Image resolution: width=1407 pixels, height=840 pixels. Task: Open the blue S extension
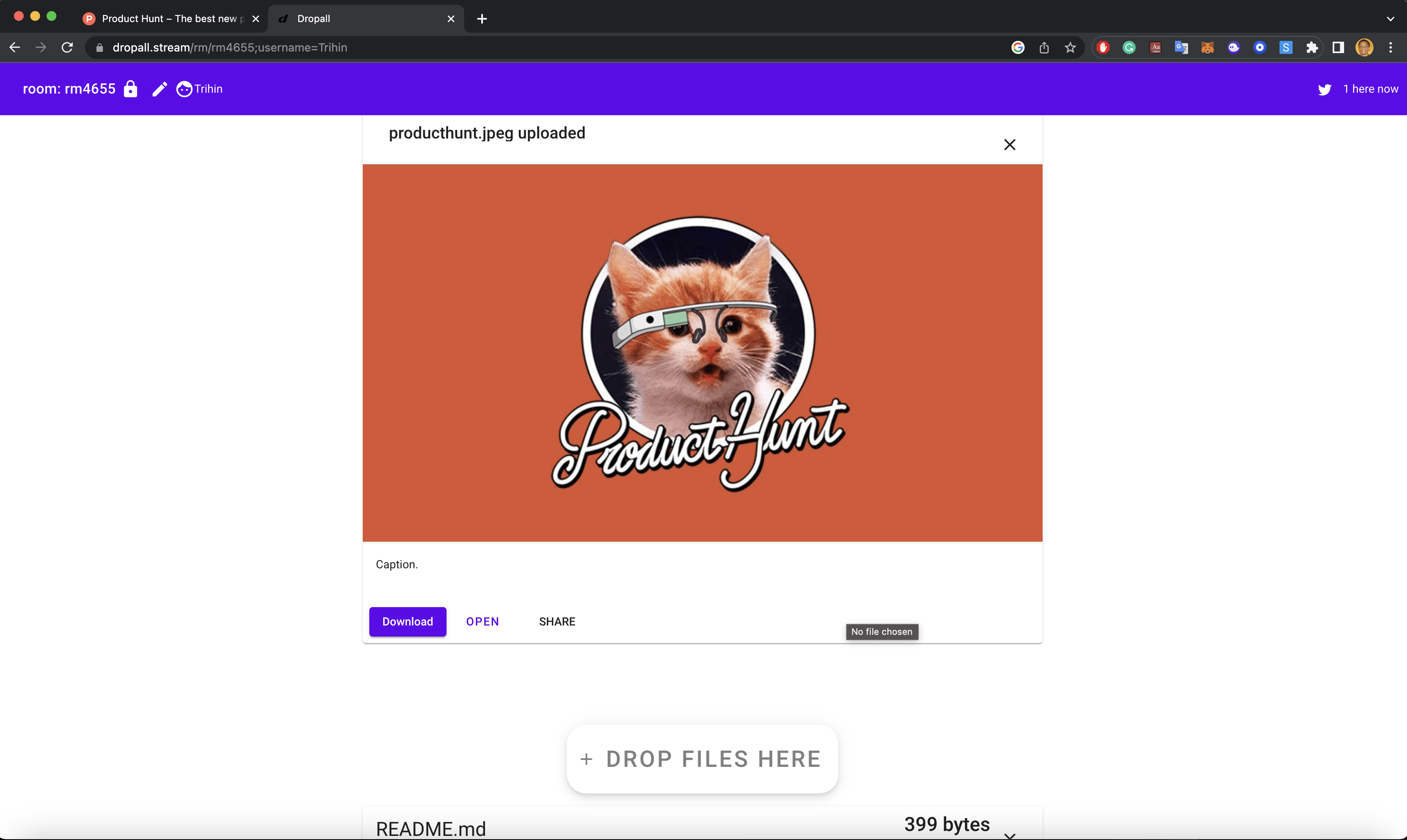pos(1286,47)
